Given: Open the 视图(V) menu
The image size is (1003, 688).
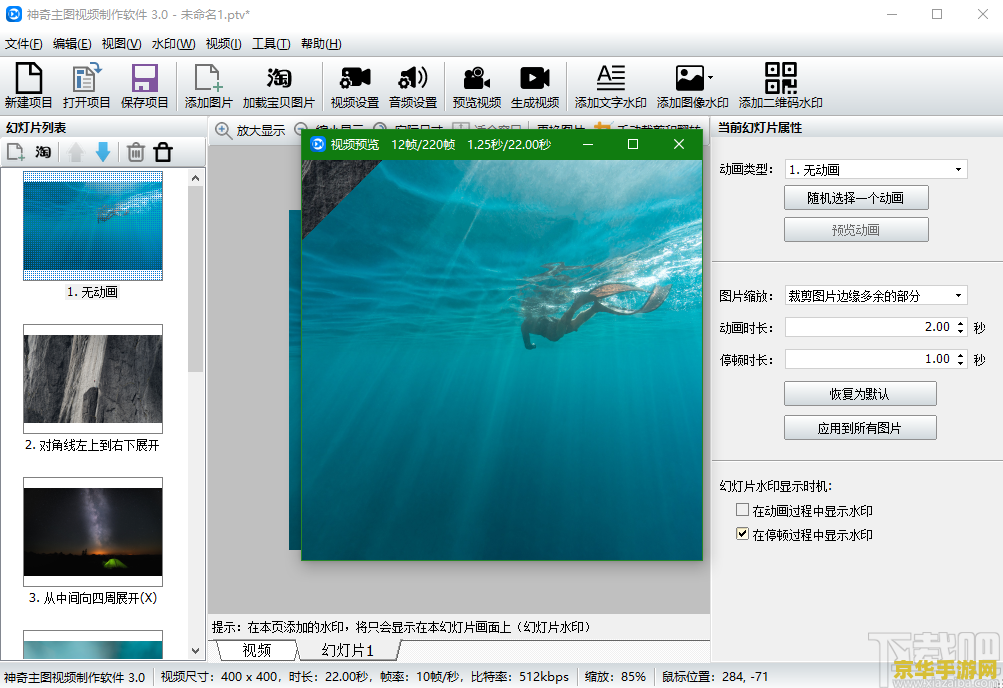Looking at the screenshot, I should click(x=122, y=43).
